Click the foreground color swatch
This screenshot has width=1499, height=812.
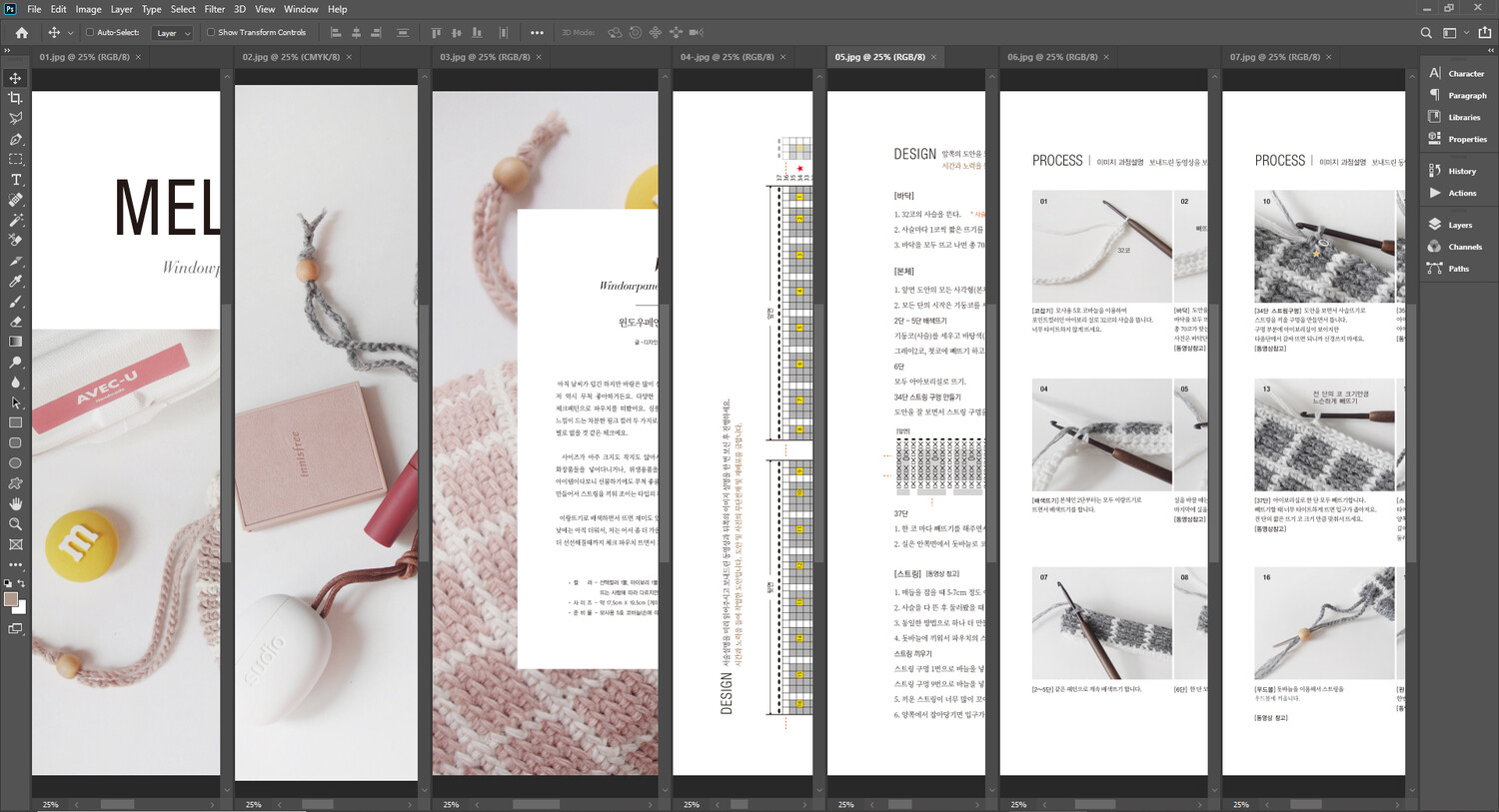(x=11, y=599)
